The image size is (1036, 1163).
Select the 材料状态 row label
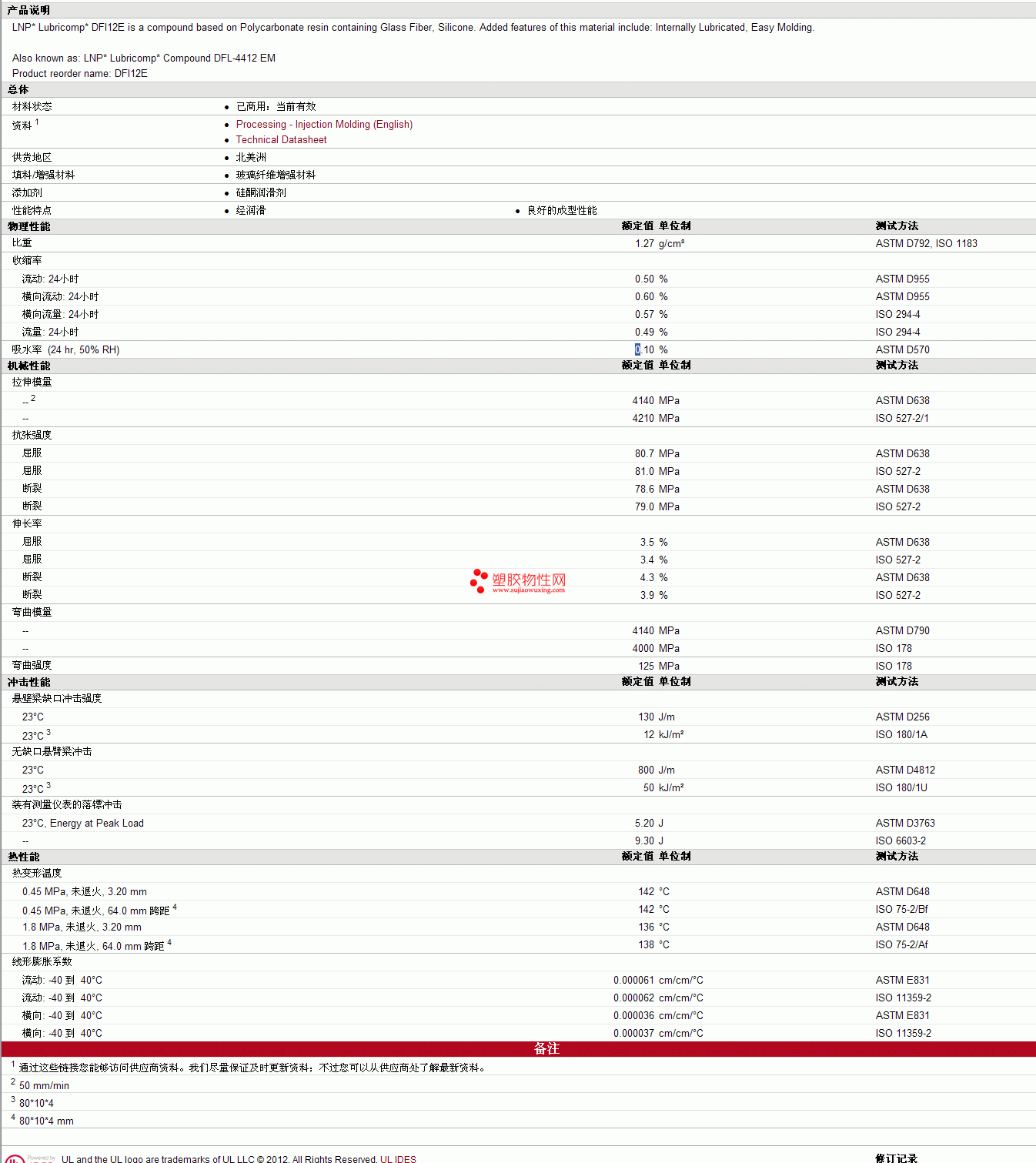coord(32,106)
